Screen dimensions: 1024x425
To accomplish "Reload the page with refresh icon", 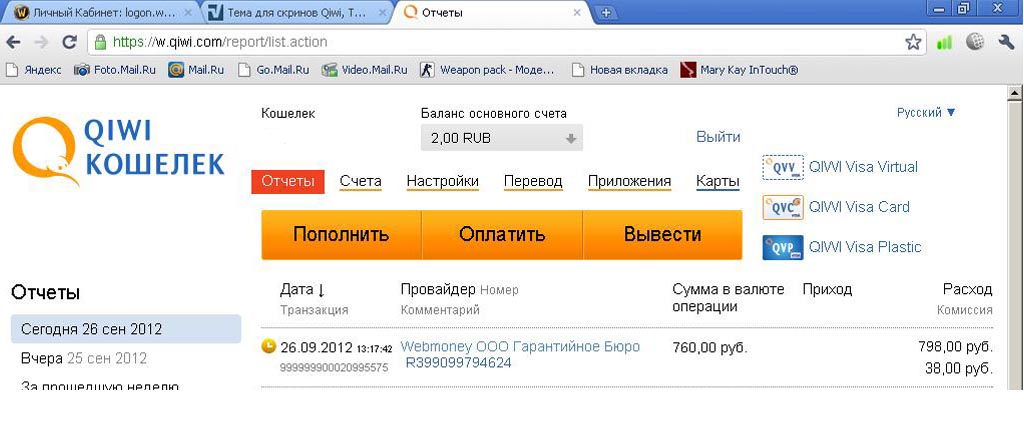I will 69,42.
